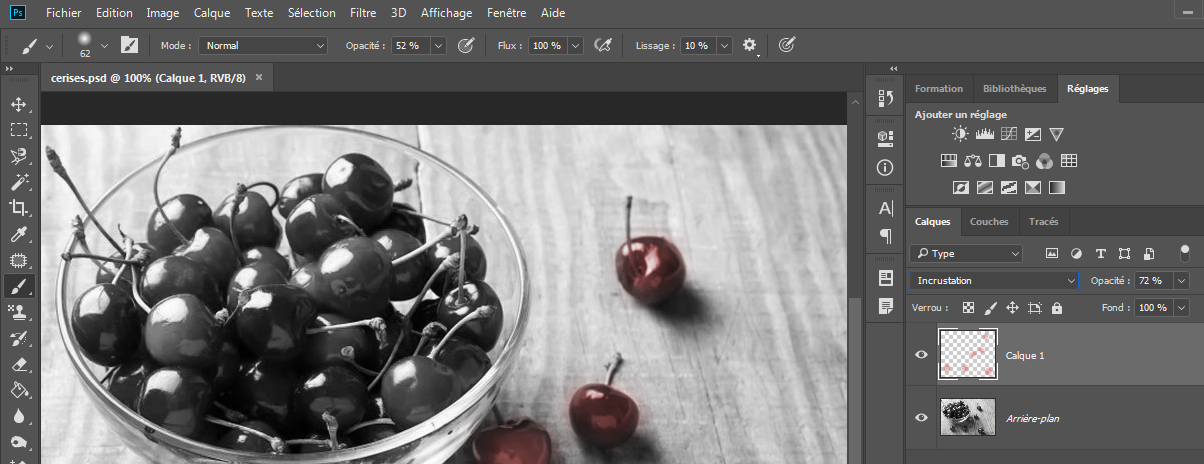Viewport: 1204px width, 464px height.
Task: Close the cerises.psd document tab
Action: (x=259, y=76)
